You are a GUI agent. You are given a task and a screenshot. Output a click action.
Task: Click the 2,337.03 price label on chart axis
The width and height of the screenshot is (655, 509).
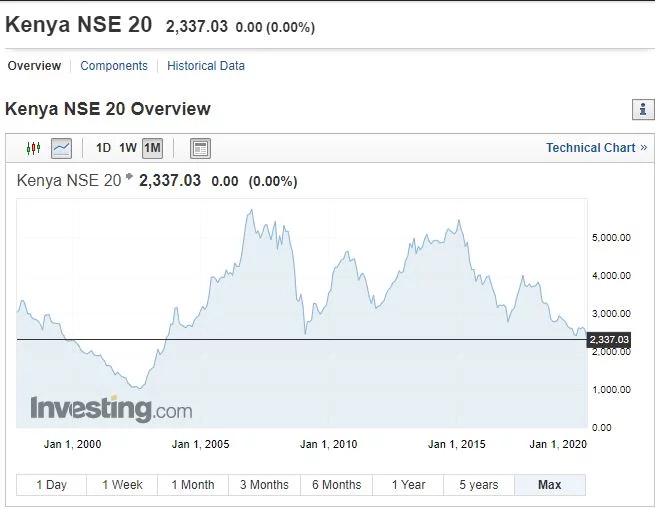(x=609, y=340)
